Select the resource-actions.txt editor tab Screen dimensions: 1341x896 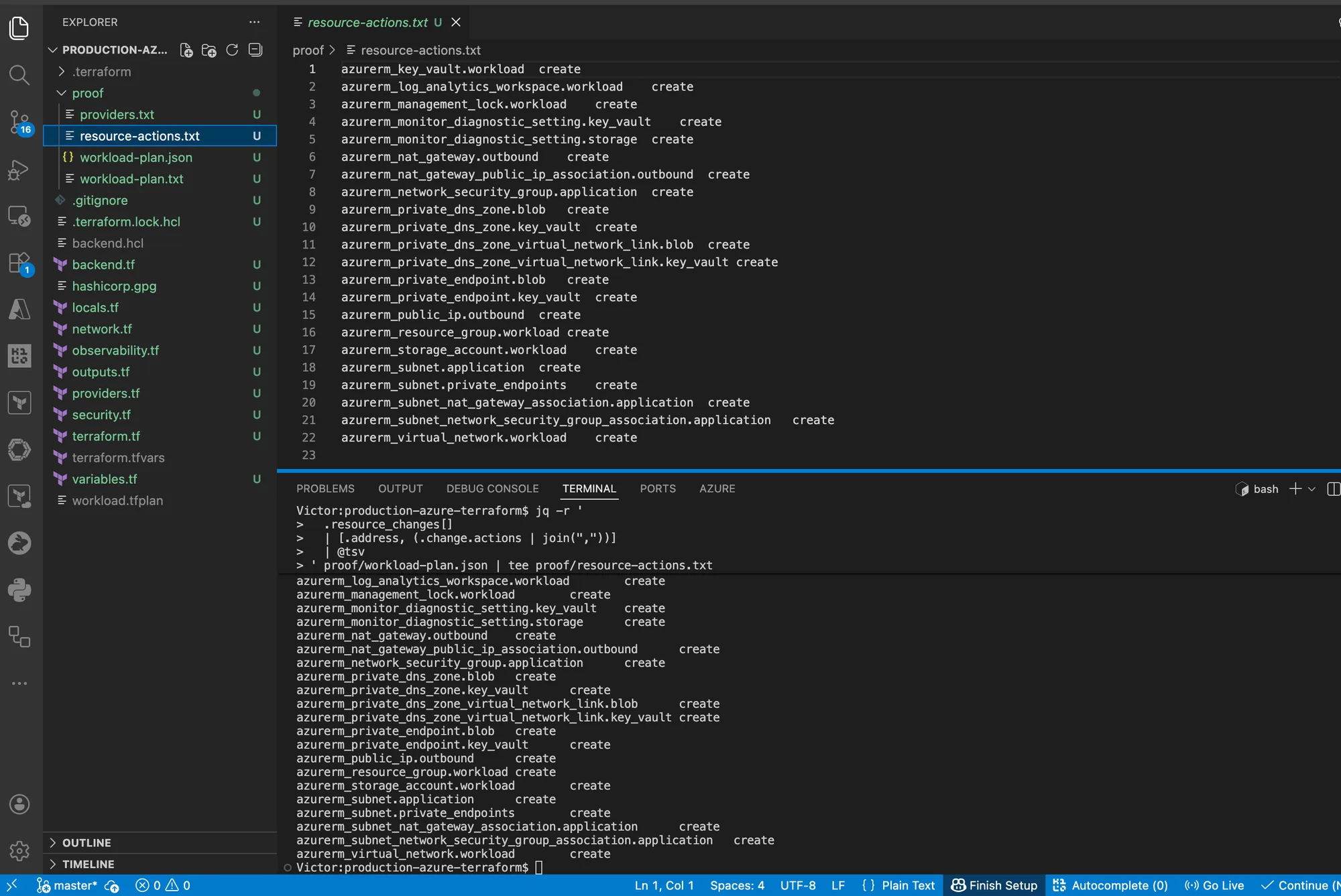[367, 22]
